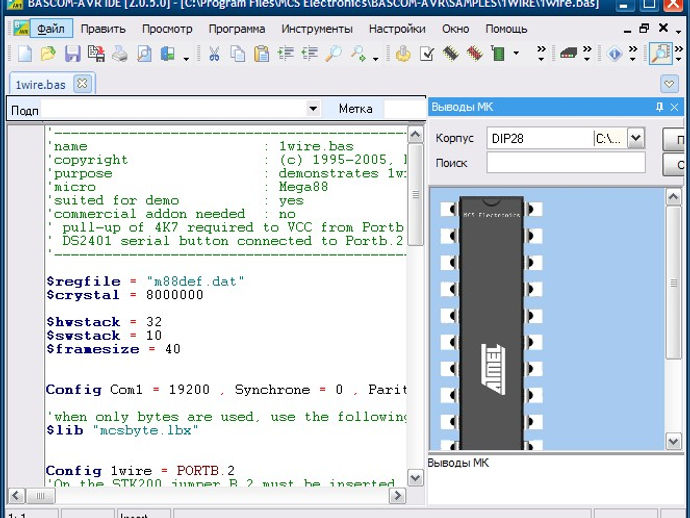Open Find with the magnifier icon

click(334, 54)
